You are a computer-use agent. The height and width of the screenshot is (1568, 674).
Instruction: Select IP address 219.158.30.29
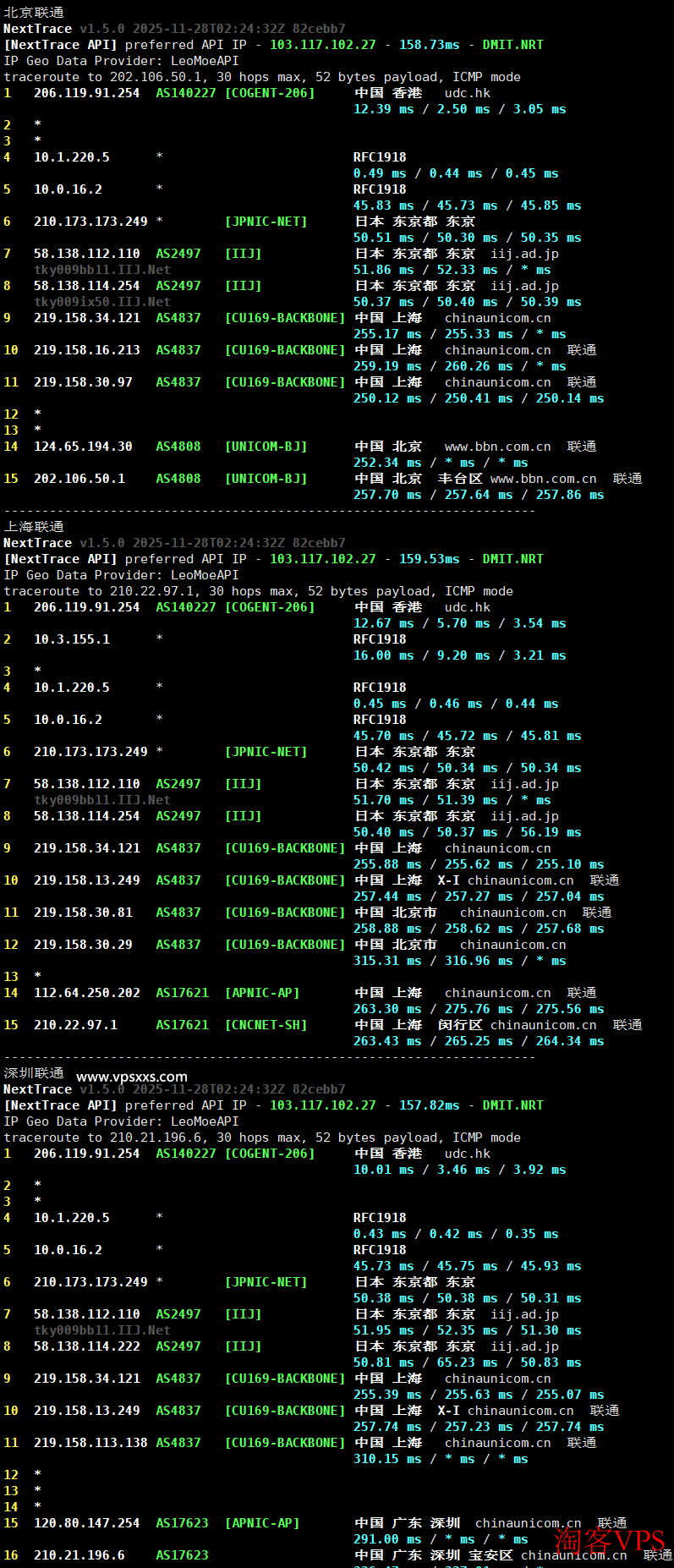tap(83, 945)
